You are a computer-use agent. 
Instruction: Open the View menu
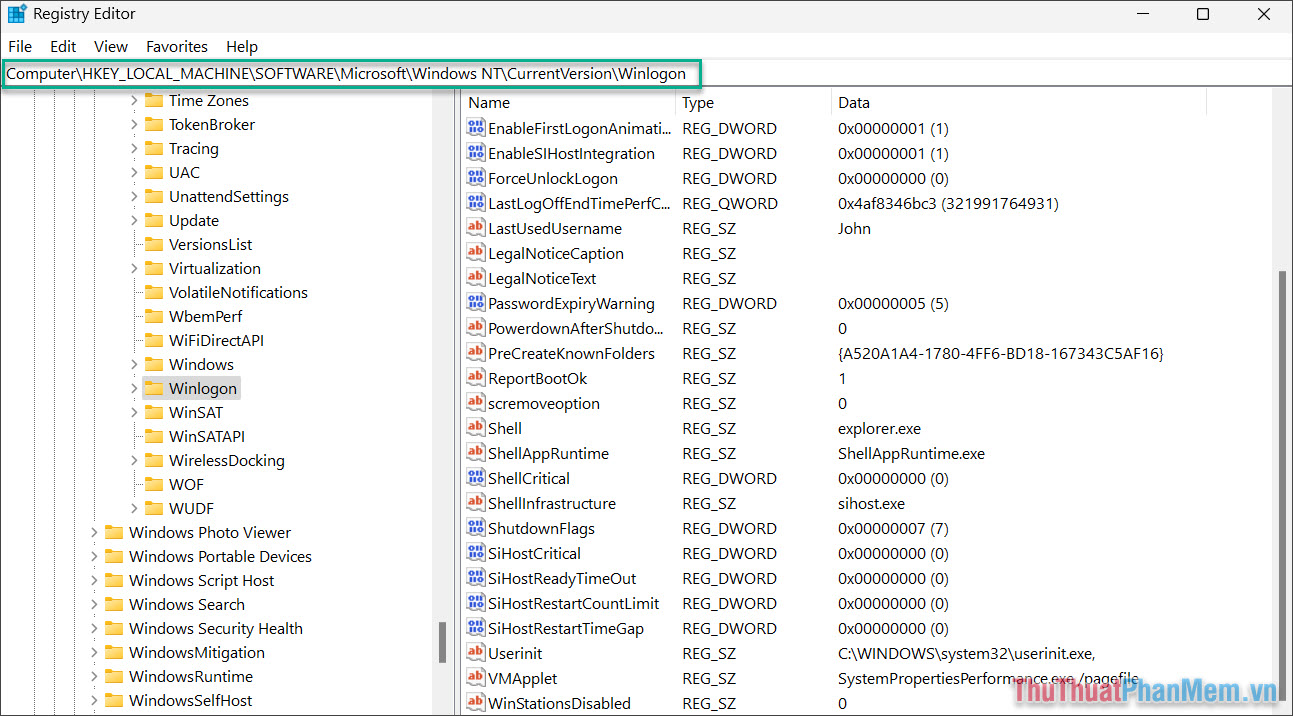pos(111,46)
